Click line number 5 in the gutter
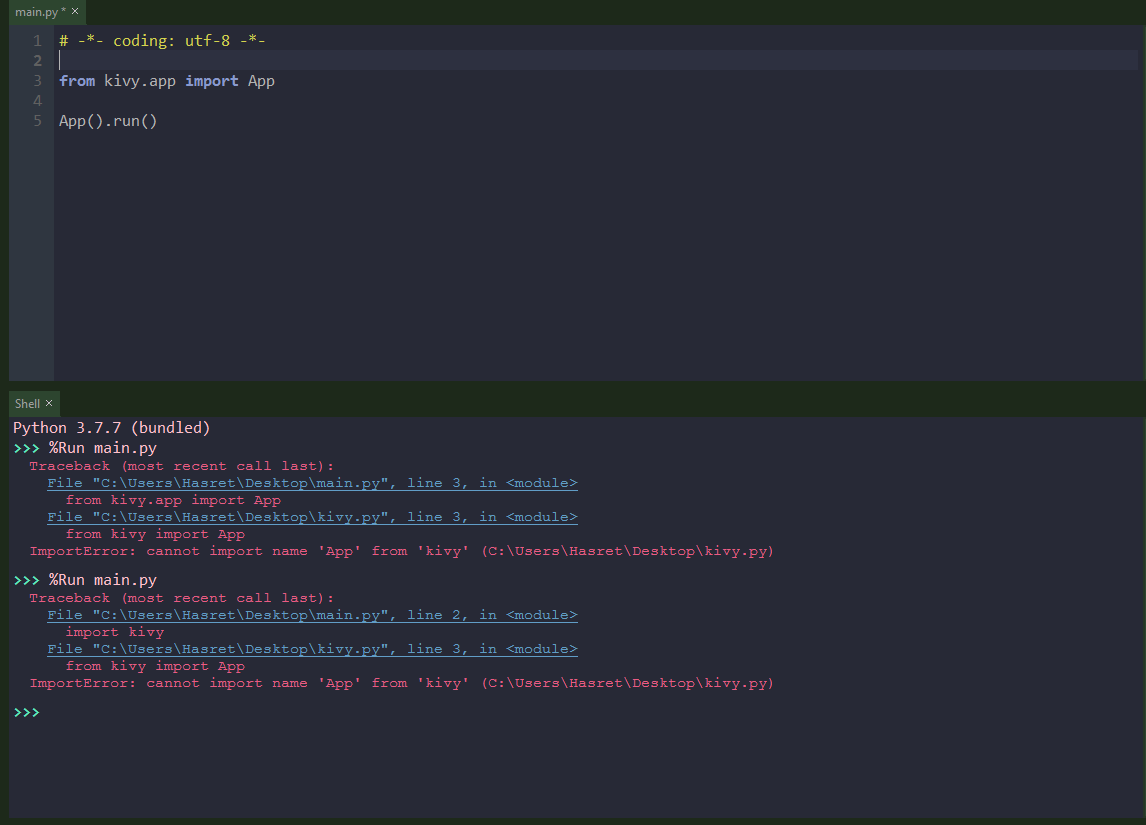The height and width of the screenshot is (825, 1146). click(x=37, y=121)
